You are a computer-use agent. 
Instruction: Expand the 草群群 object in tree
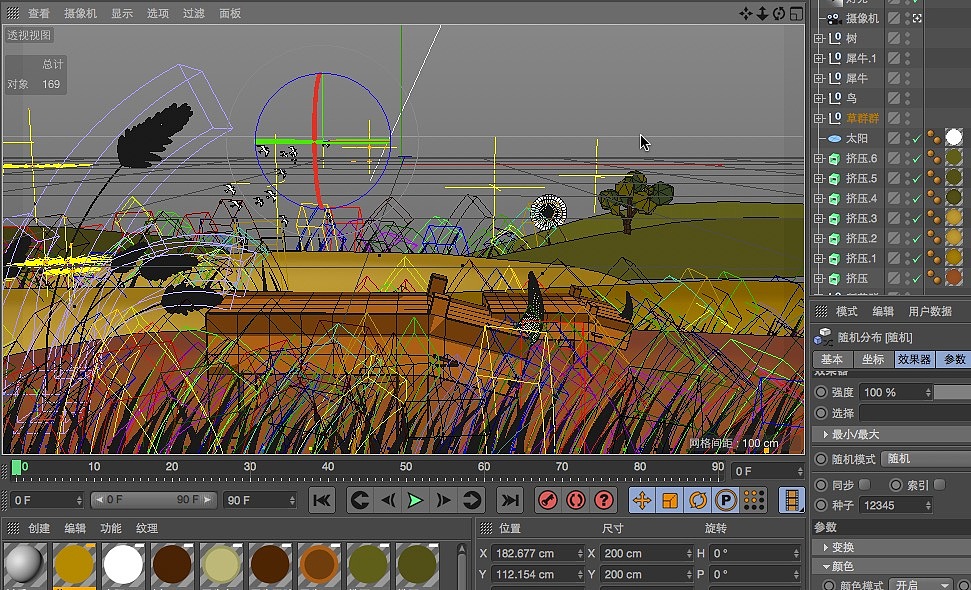(x=819, y=118)
